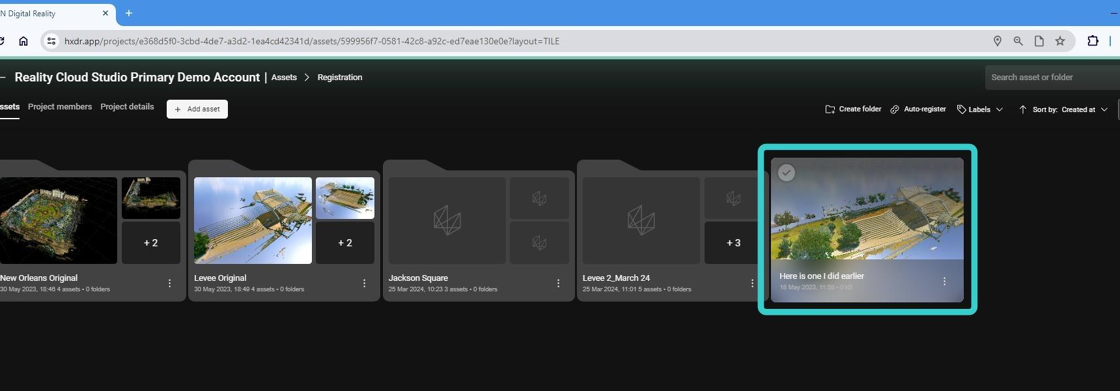Image resolution: width=1120 pixels, height=391 pixels.
Task: Bookmark this page with the star icon
Action: [1060, 41]
